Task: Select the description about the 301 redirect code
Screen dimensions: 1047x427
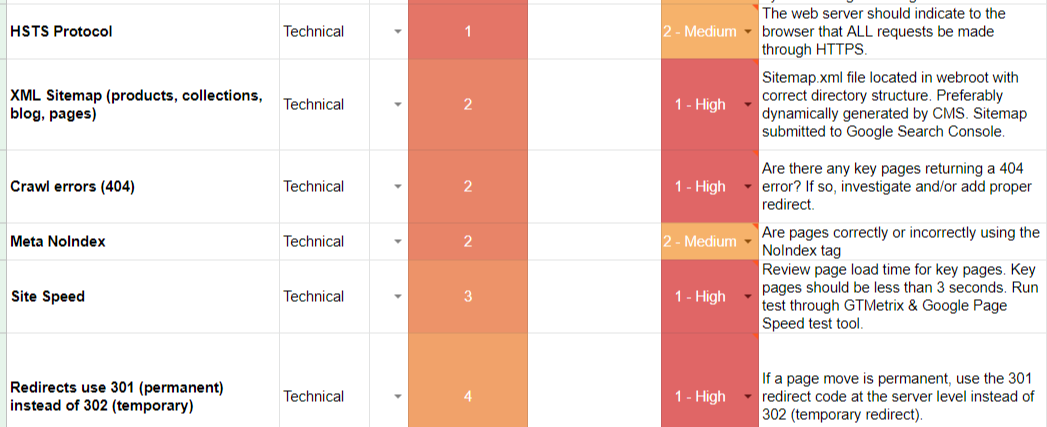Action: pos(900,396)
